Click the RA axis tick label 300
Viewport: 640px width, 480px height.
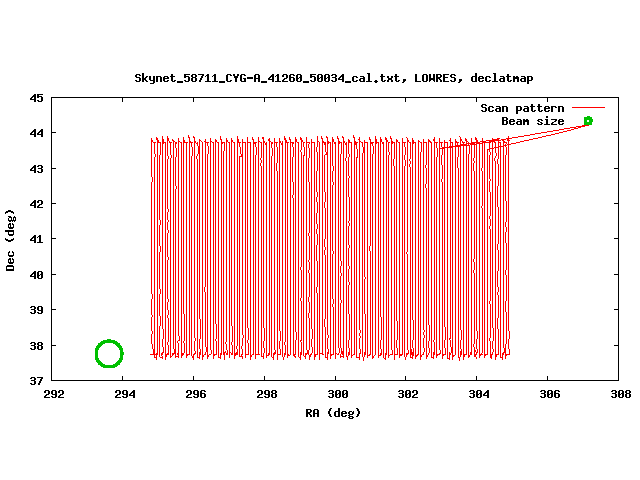pos(338,394)
